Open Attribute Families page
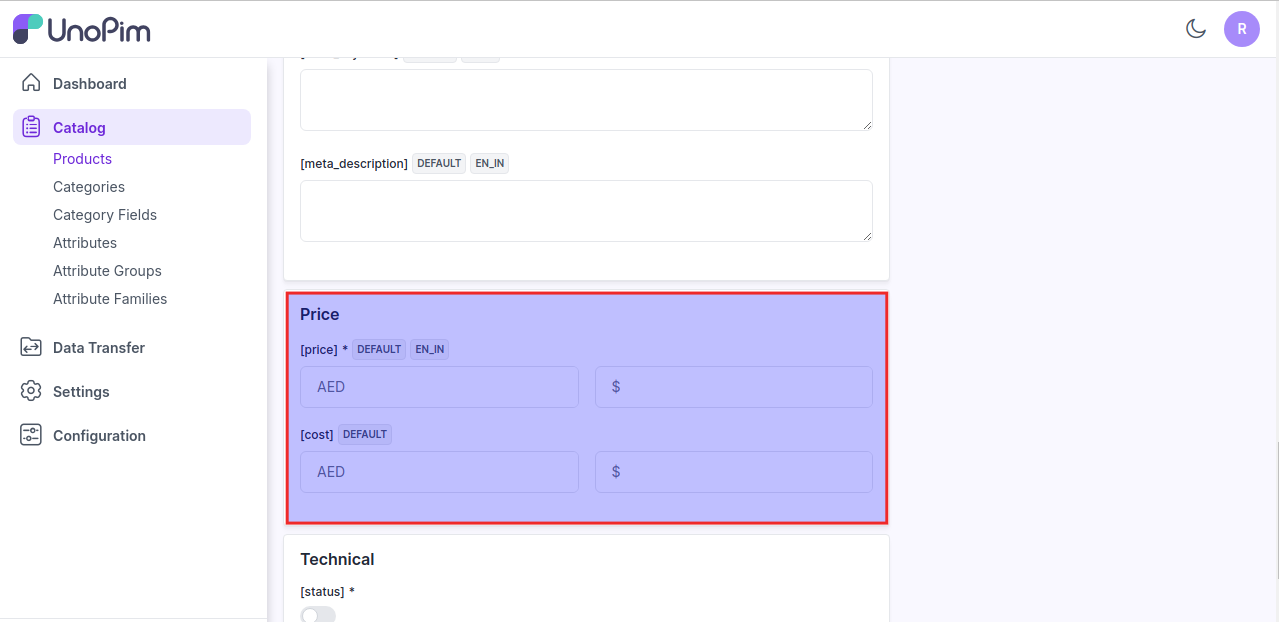The width and height of the screenshot is (1279, 622). tap(110, 299)
